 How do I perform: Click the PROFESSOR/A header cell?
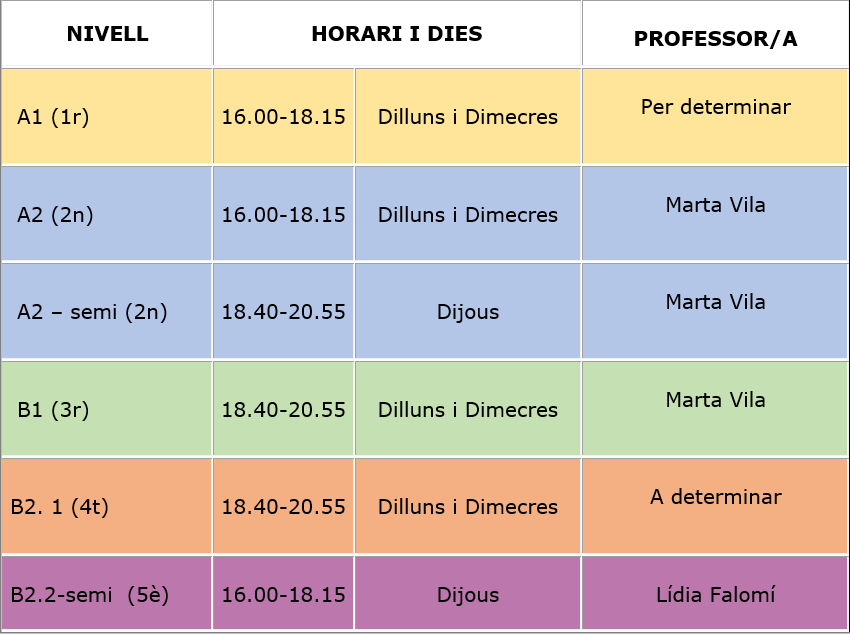coord(715,34)
